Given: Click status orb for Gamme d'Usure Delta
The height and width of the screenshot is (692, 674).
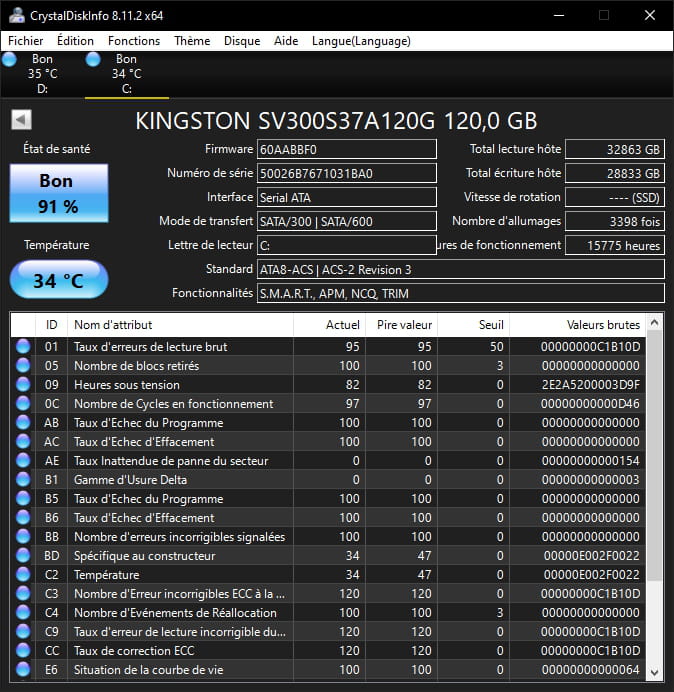Looking at the screenshot, I should pyautogui.click(x=23, y=479).
